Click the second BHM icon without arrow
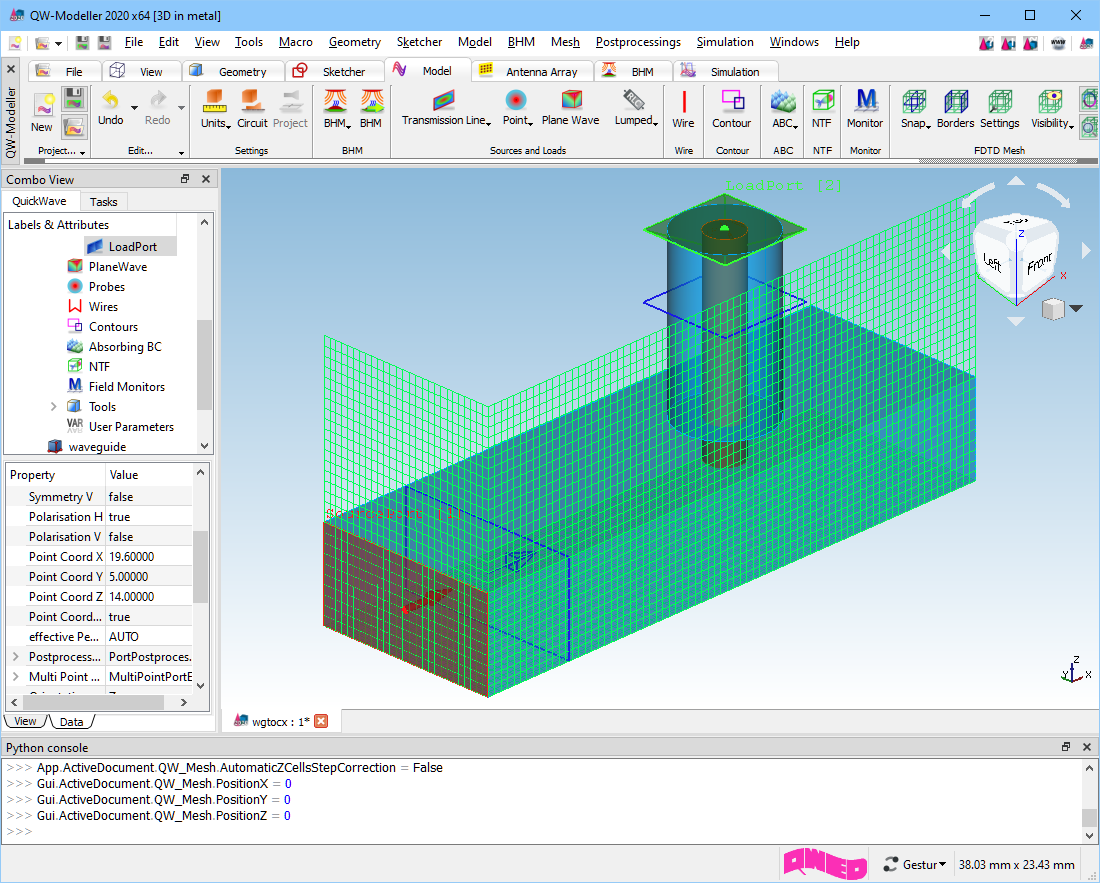This screenshot has height=883, width=1100. (372, 101)
